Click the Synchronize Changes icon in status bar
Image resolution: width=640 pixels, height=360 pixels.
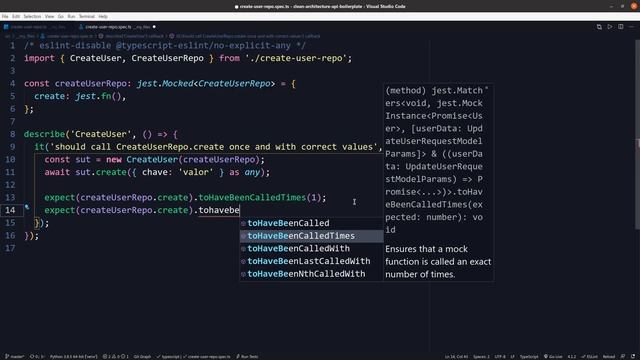[x=37, y=357]
